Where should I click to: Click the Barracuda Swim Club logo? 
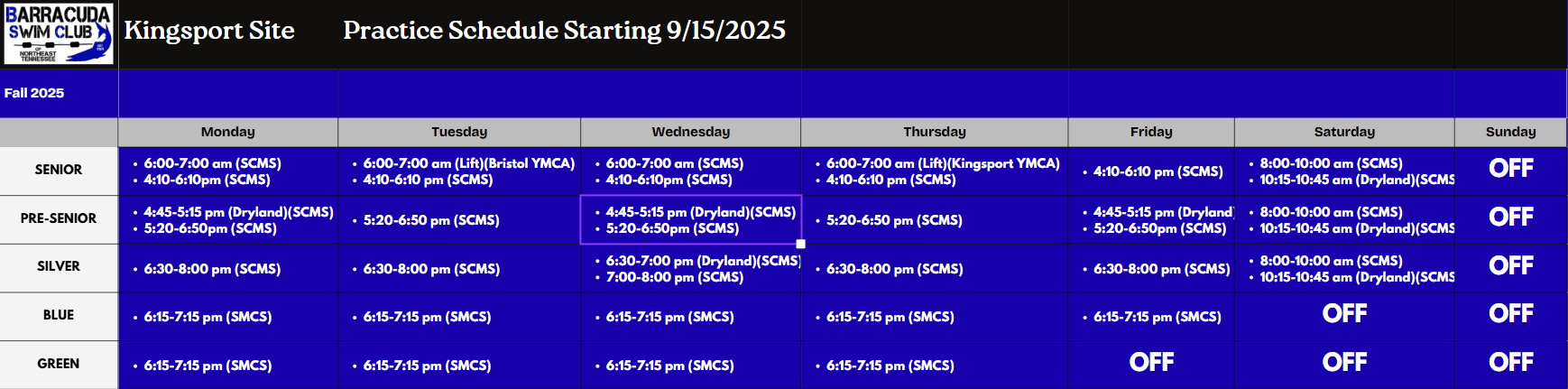[59, 34]
